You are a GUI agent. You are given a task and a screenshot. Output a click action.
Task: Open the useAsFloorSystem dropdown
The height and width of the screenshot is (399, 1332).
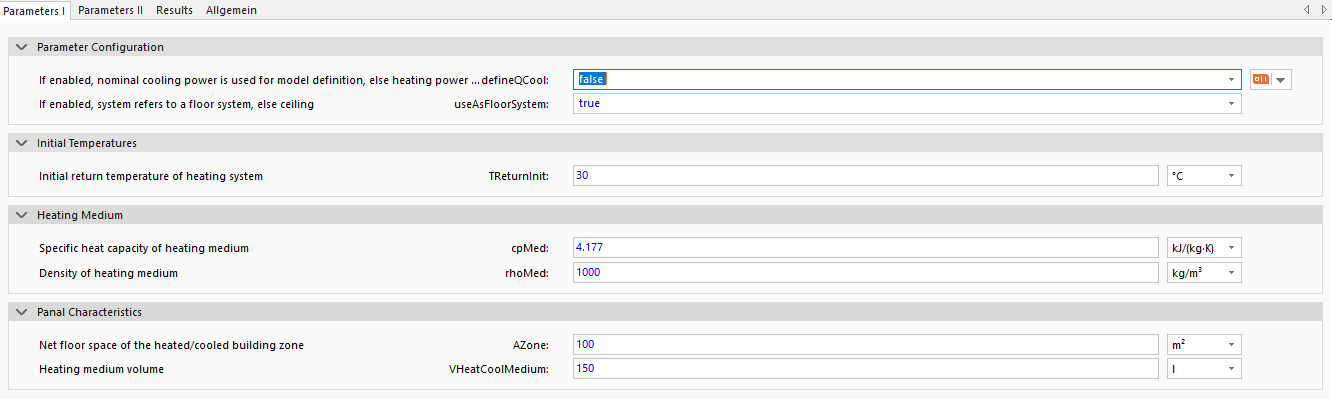(1231, 103)
